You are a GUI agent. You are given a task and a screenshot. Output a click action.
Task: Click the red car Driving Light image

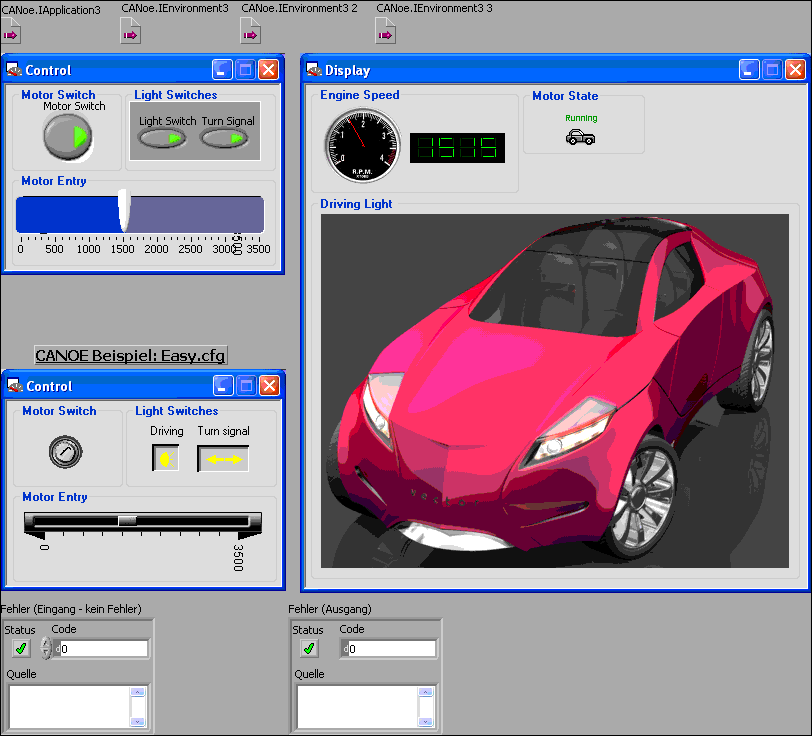pos(554,392)
